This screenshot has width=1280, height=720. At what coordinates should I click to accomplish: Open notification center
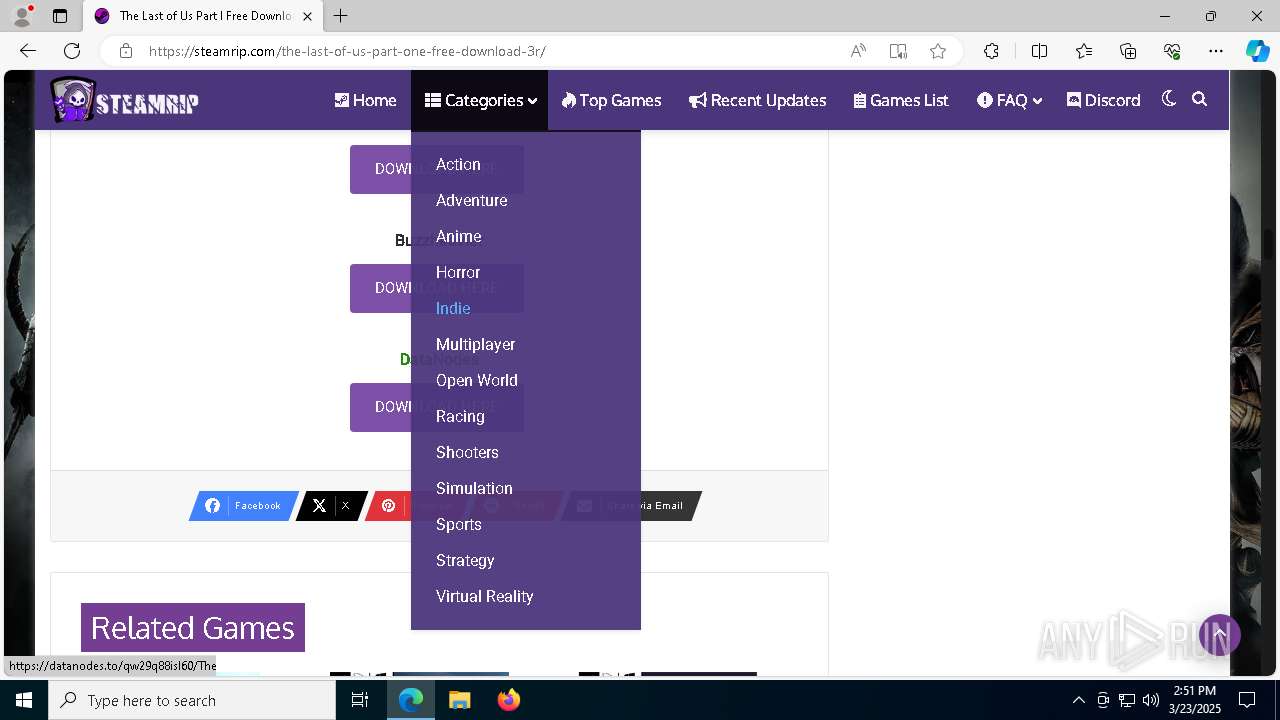pyautogui.click(x=1247, y=700)
